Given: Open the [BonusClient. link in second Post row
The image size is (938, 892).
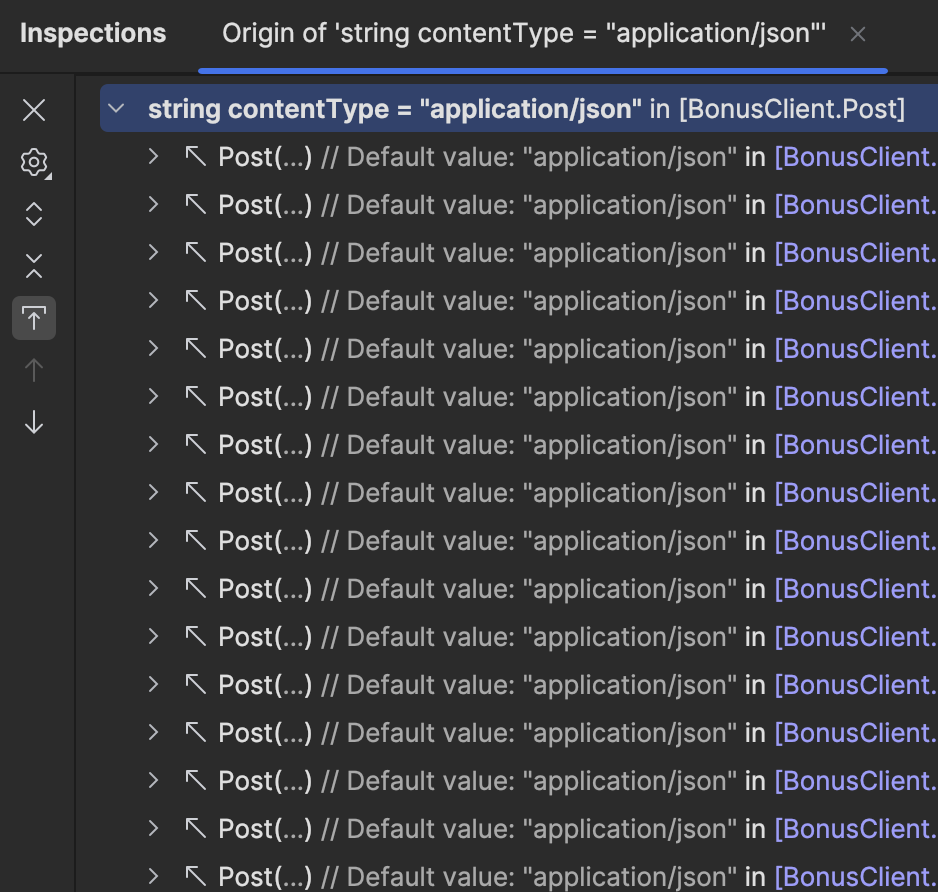Looking at the screenshot, I should click(x=855, y=205).
